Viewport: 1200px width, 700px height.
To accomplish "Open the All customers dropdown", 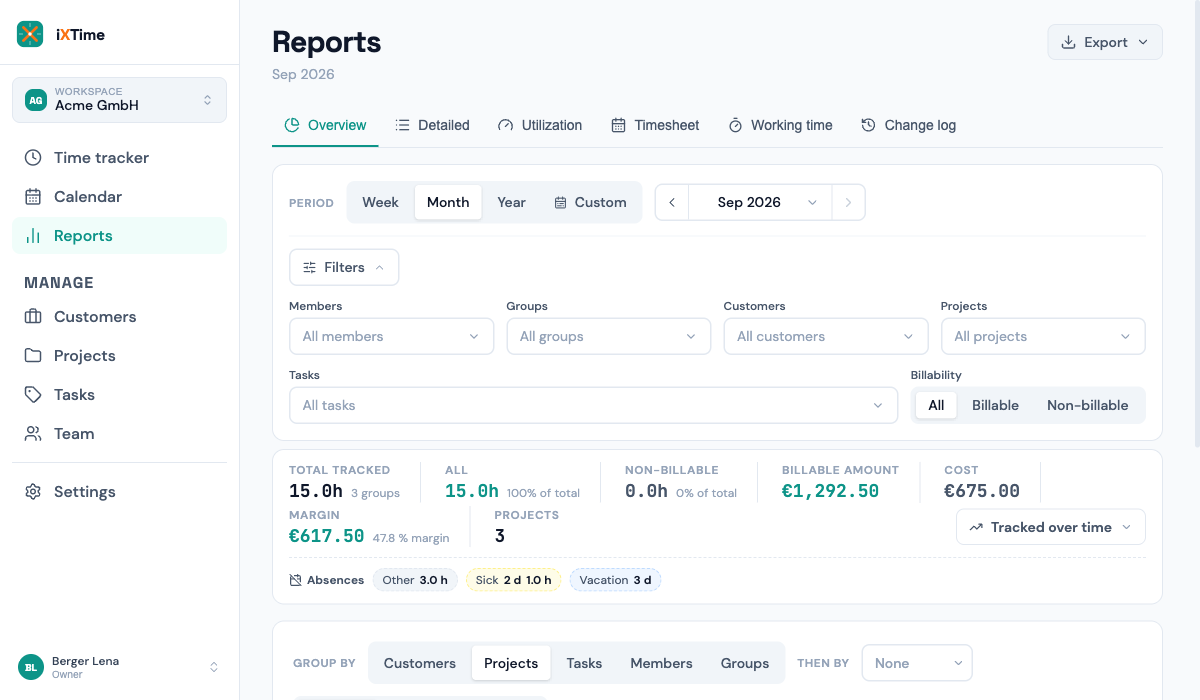I will pyautogui.click(x=826, y=336).
